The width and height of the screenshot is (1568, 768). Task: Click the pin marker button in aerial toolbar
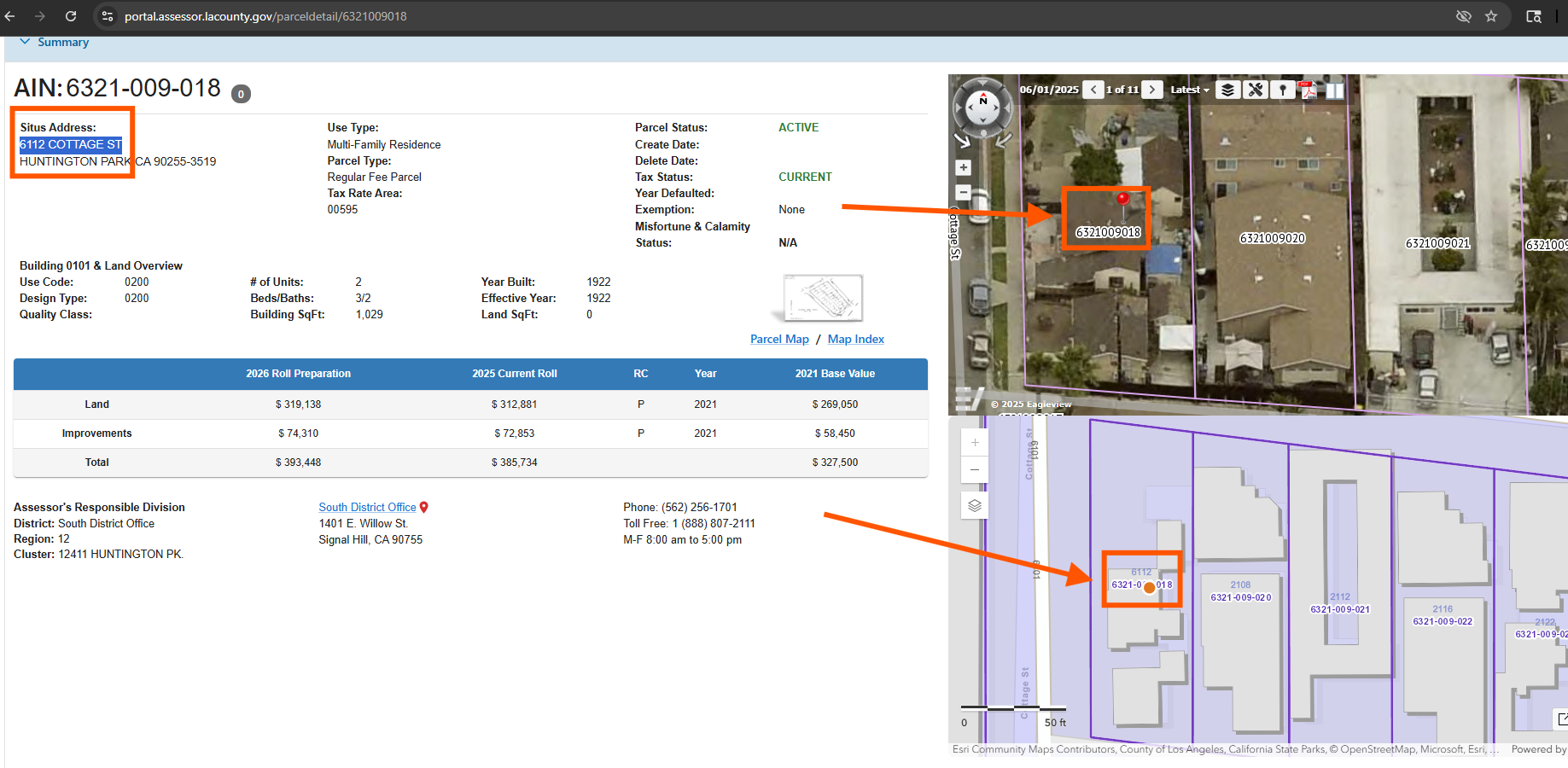coord(1282,90)
